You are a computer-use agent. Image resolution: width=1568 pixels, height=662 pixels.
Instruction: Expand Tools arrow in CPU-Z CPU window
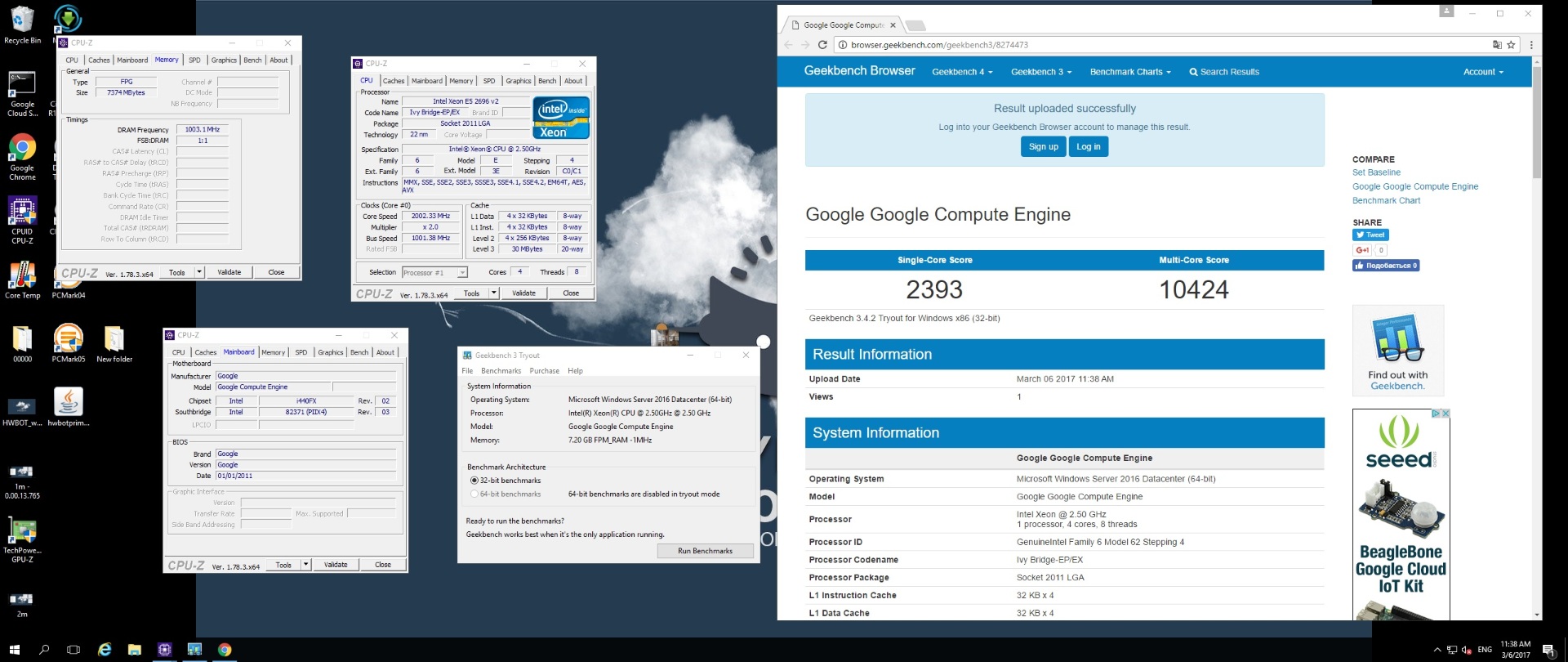tap(493, 293)
